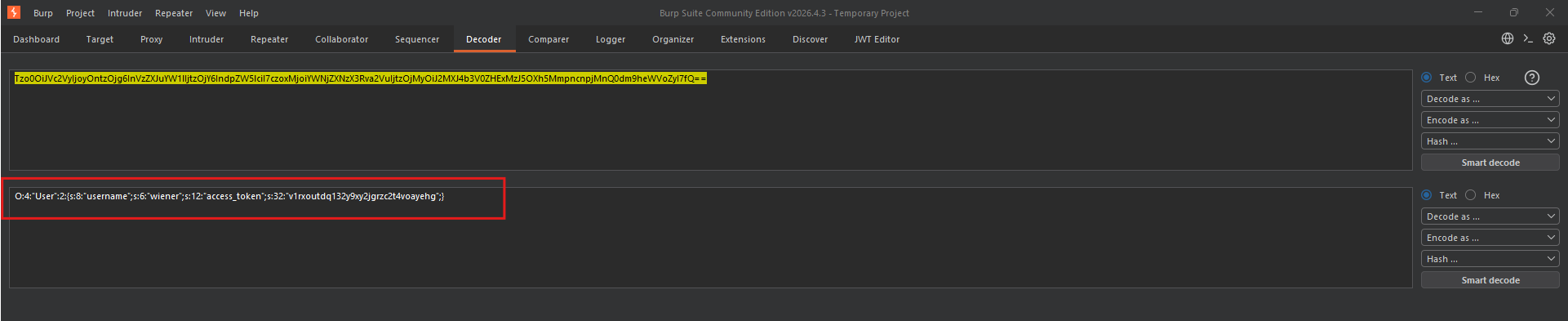Open the Project menu
The height and width of the screenshot is (321, 1568).
(80, 13)
